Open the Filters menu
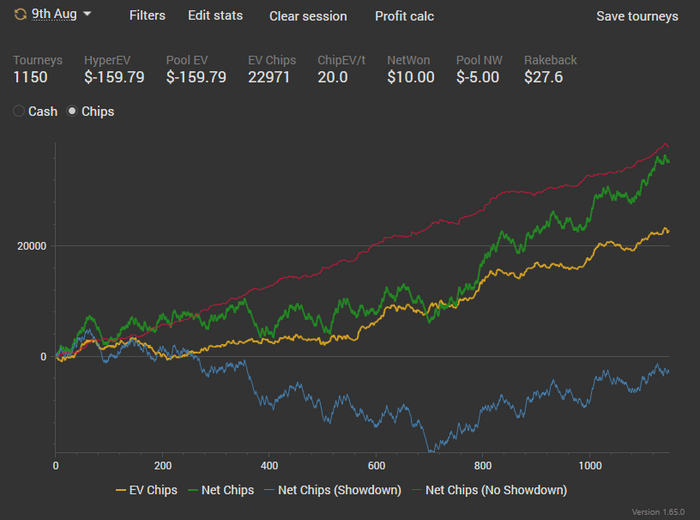Screen dimensions: 700x520 pos(147,16)
